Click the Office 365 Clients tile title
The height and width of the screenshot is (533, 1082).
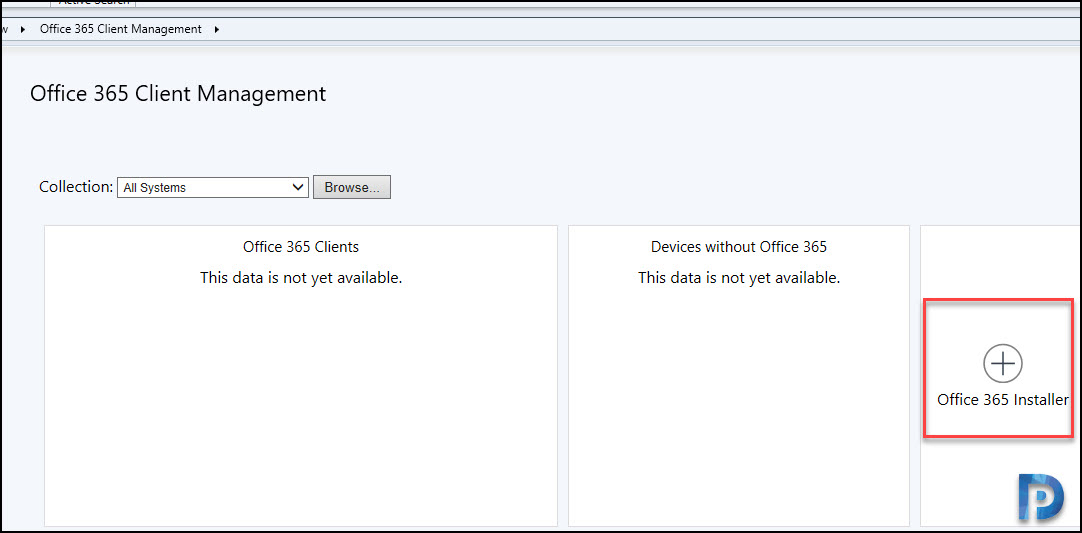301,246
